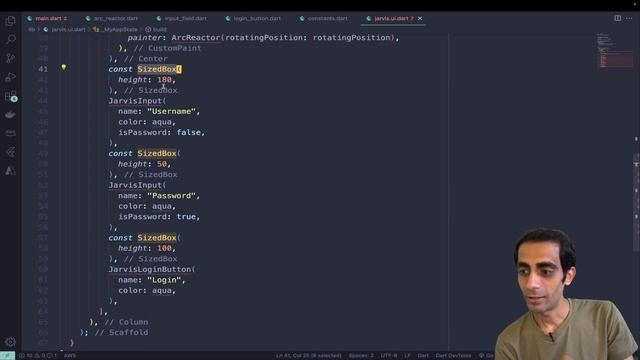Click the lib folder in the breadcrumb
640x360 pixels.
[x=31, y=29]
